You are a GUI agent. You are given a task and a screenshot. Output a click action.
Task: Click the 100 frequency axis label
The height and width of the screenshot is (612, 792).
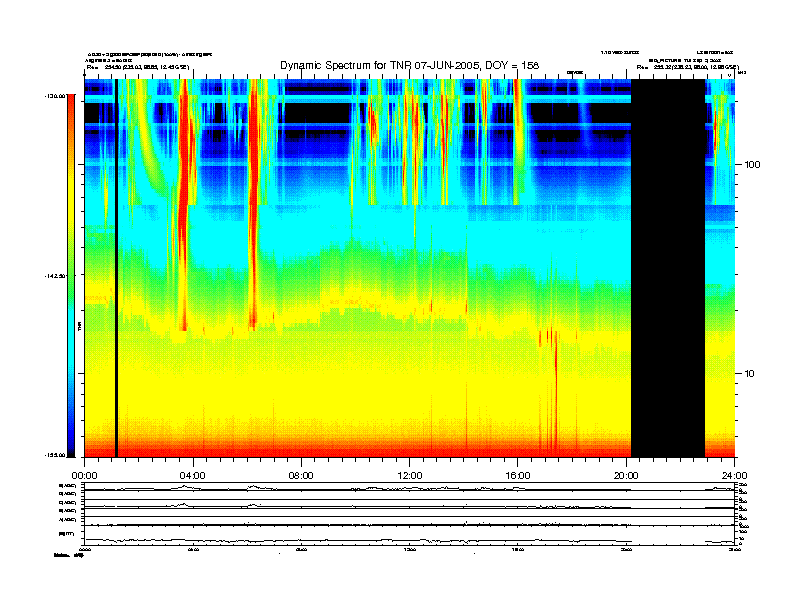pyautogui.click(x=752, y=165)
